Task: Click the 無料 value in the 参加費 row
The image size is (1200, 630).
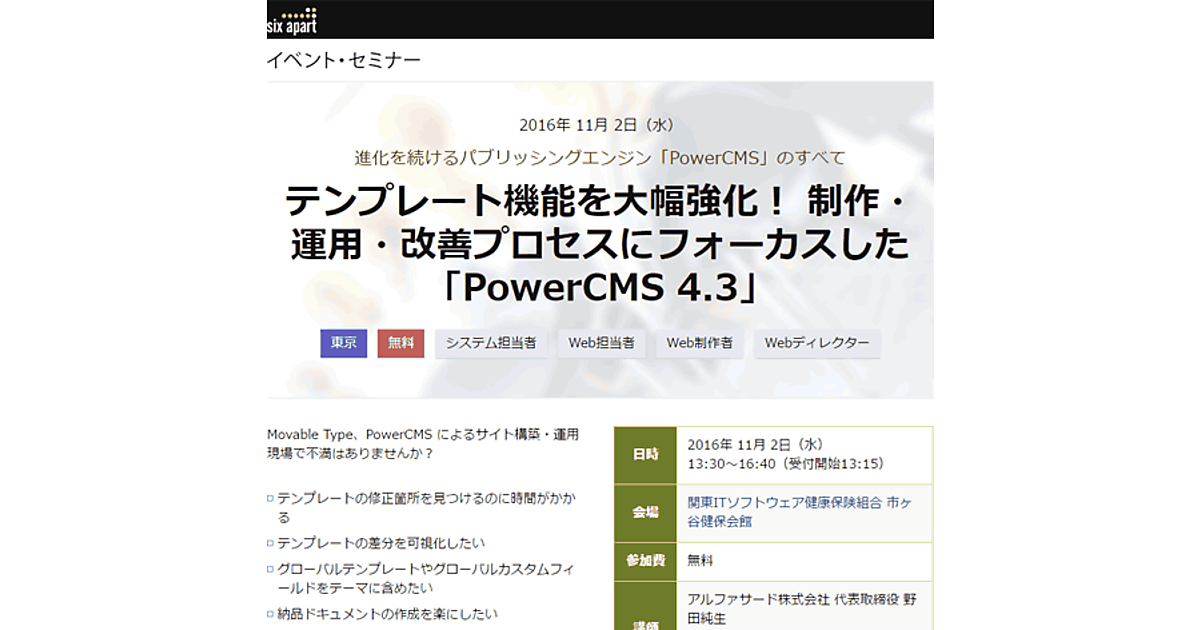Action: tap(700, 561)
